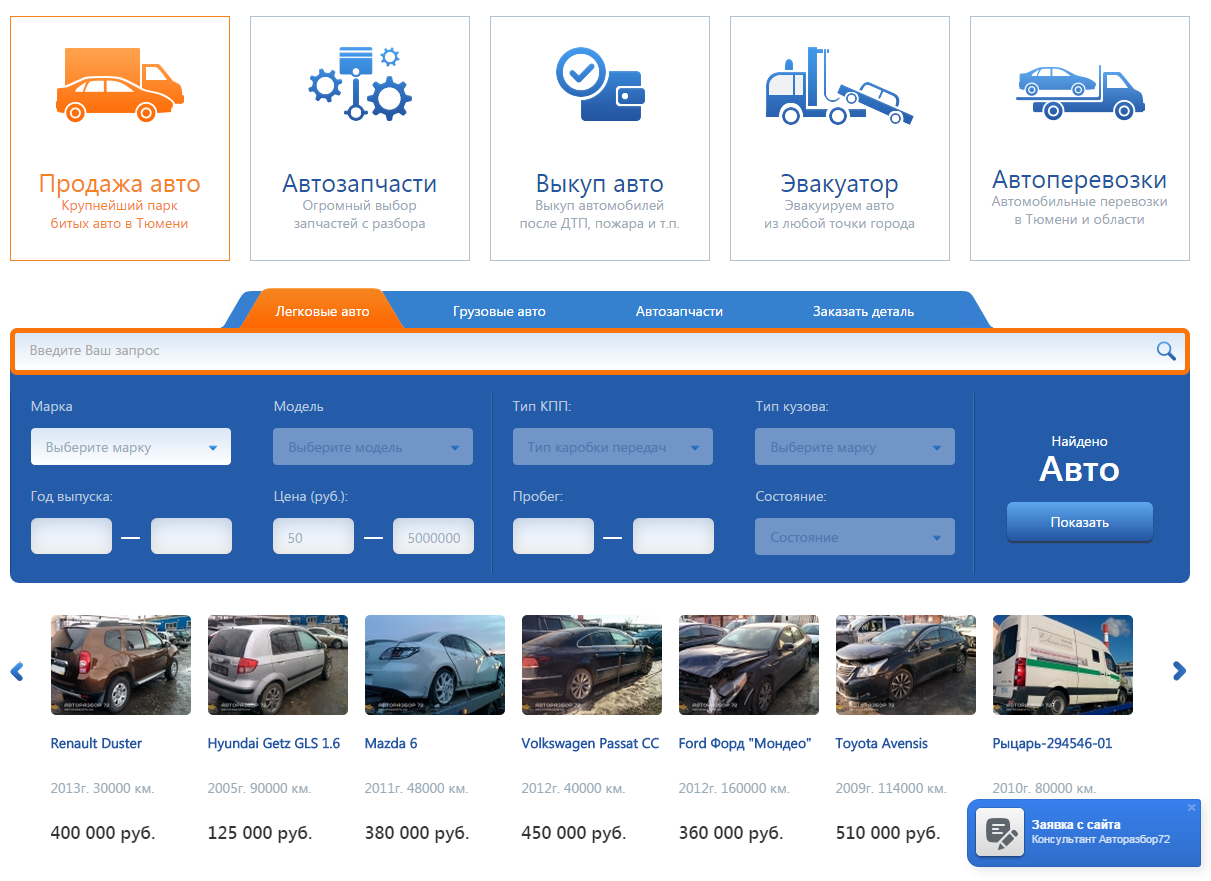
Task: Click the magnifier search icon
Action: point(1166,350)
